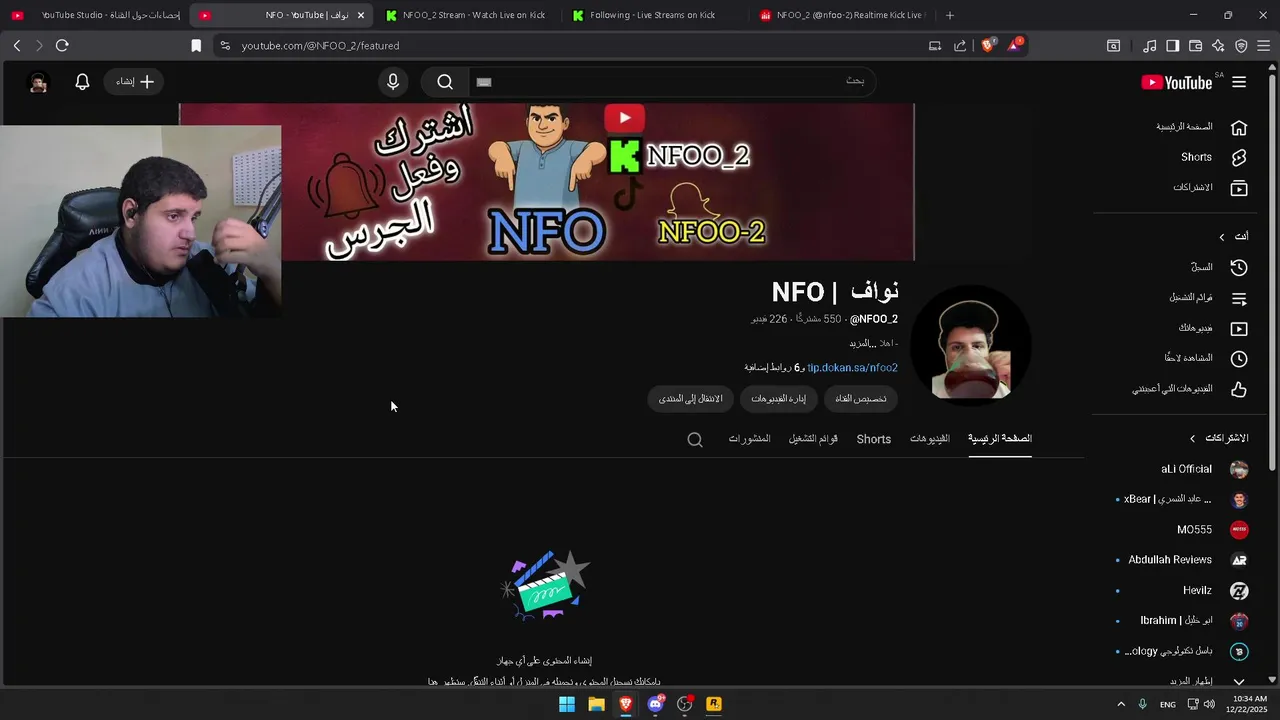Click Customize channel button
Viewport: 1280px width, 720px height.
861,399
